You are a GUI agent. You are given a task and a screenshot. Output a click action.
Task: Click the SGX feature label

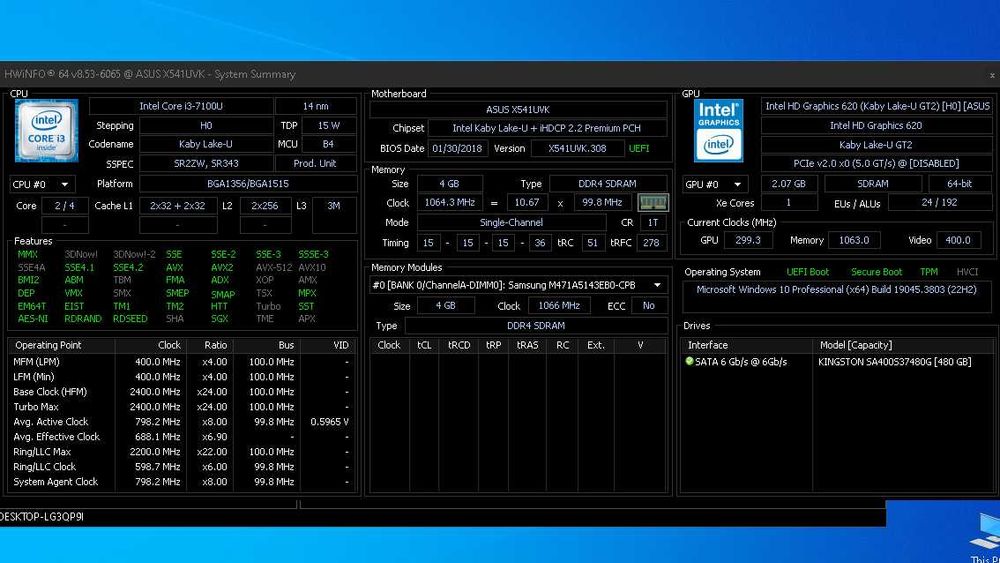(219, 319)
